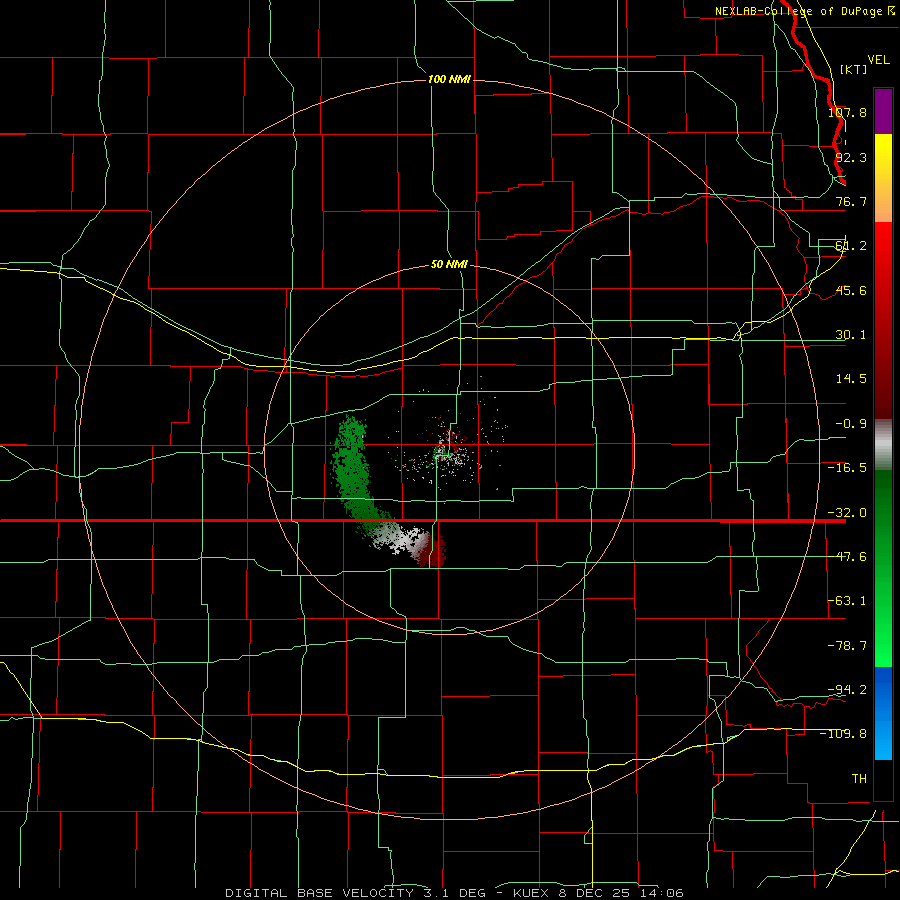Click the -0.9 scale value
This screenshot has width=900, height=900.
click(851, 424)
